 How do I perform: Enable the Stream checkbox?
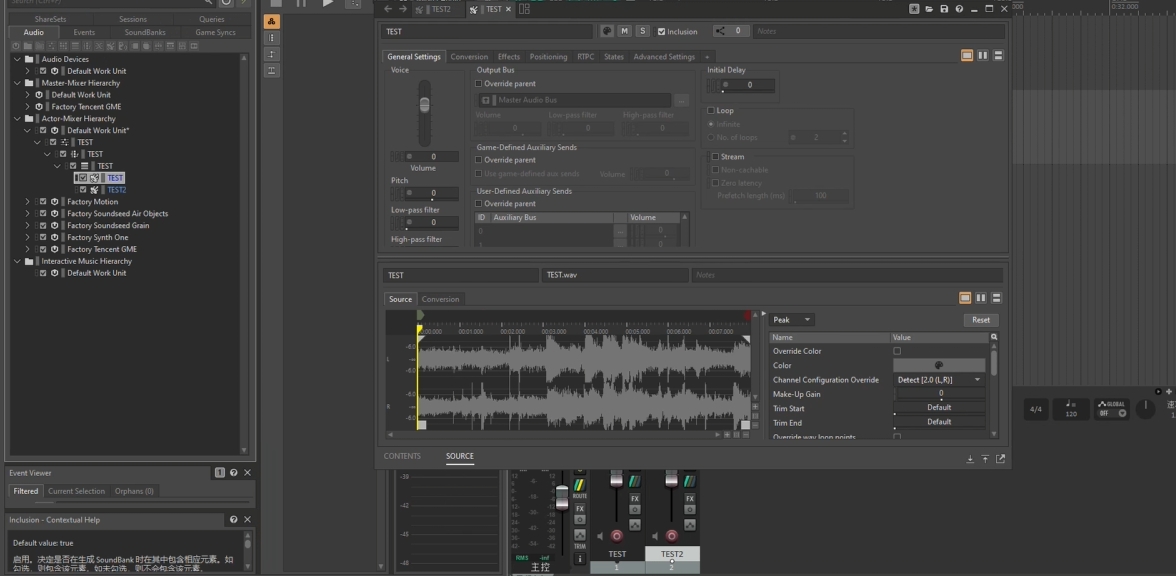tap(715, 157)
